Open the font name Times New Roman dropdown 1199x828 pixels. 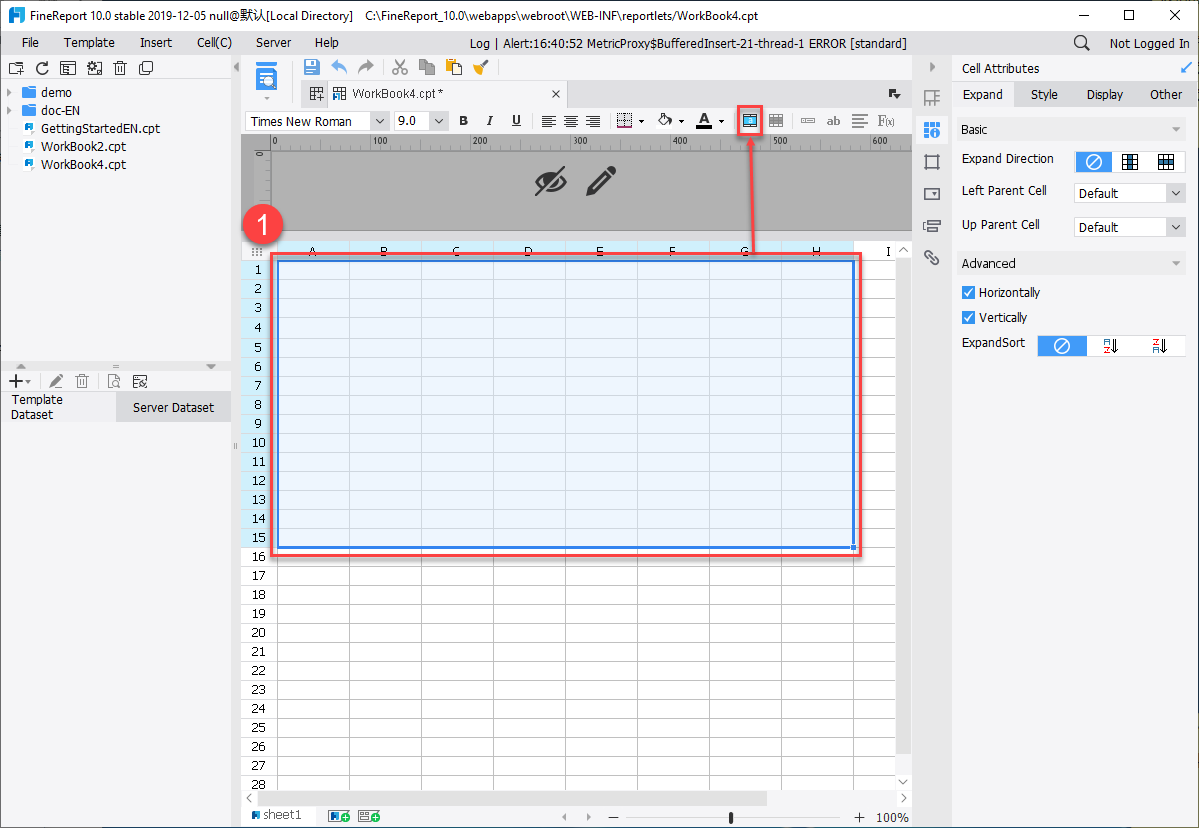click(x=379, y=121)
